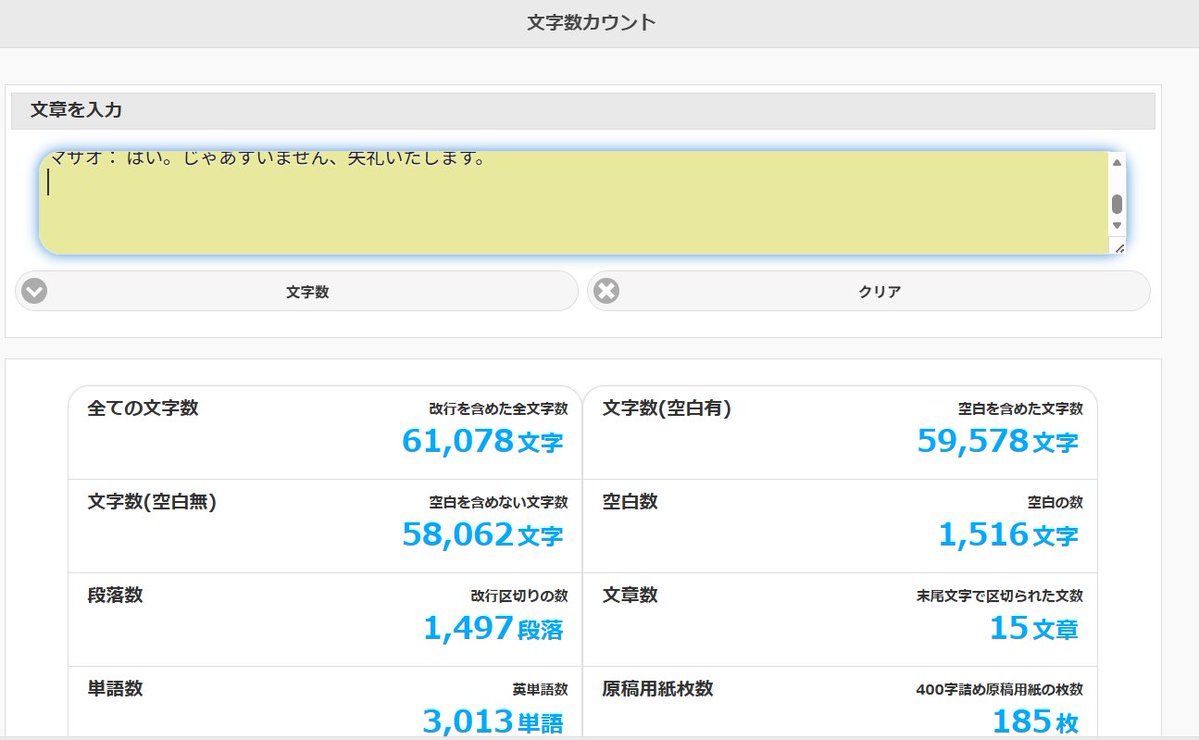Click the 文字数 count button label
Viewport: 1199px width, 740px height.
tap(307, 292)
